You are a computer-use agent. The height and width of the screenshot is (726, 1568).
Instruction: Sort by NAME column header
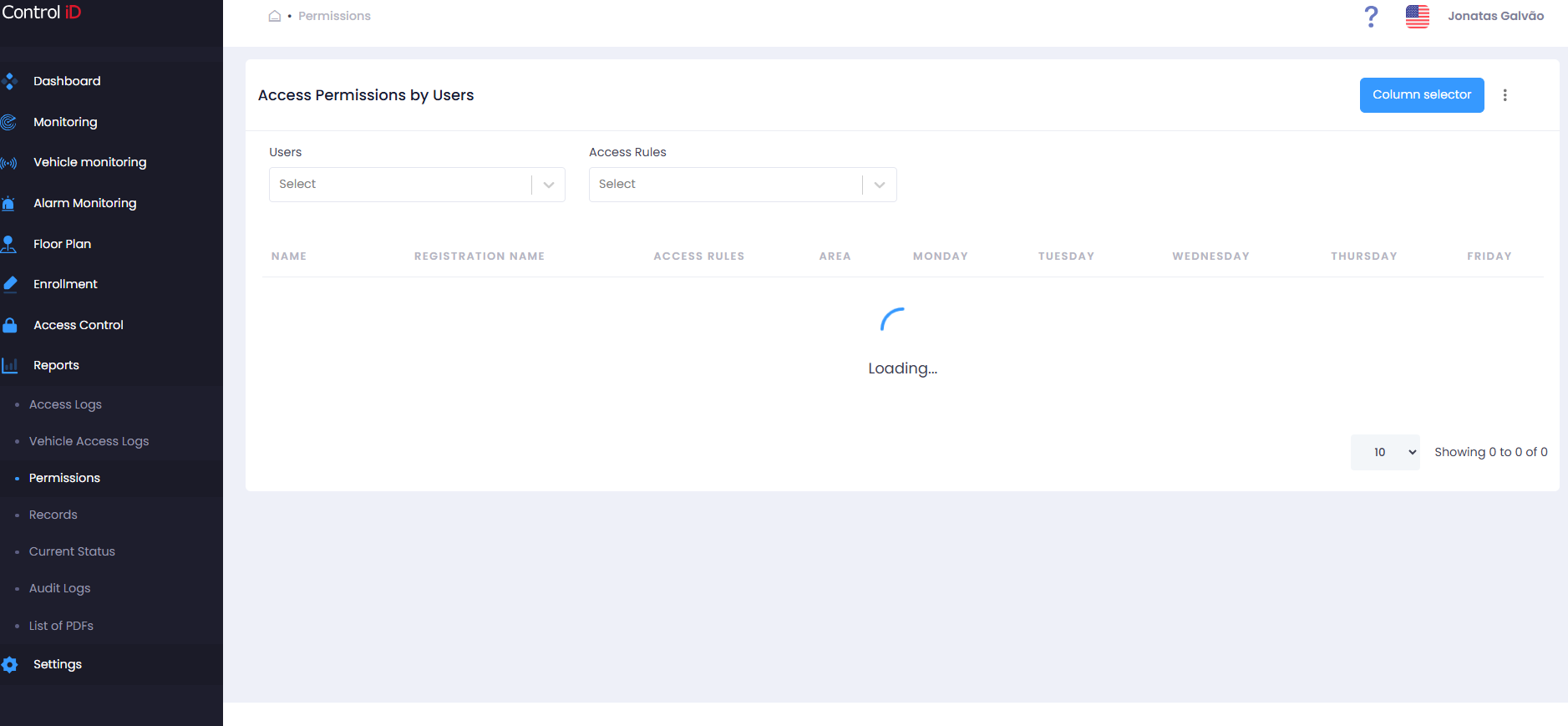click(289, 256)
